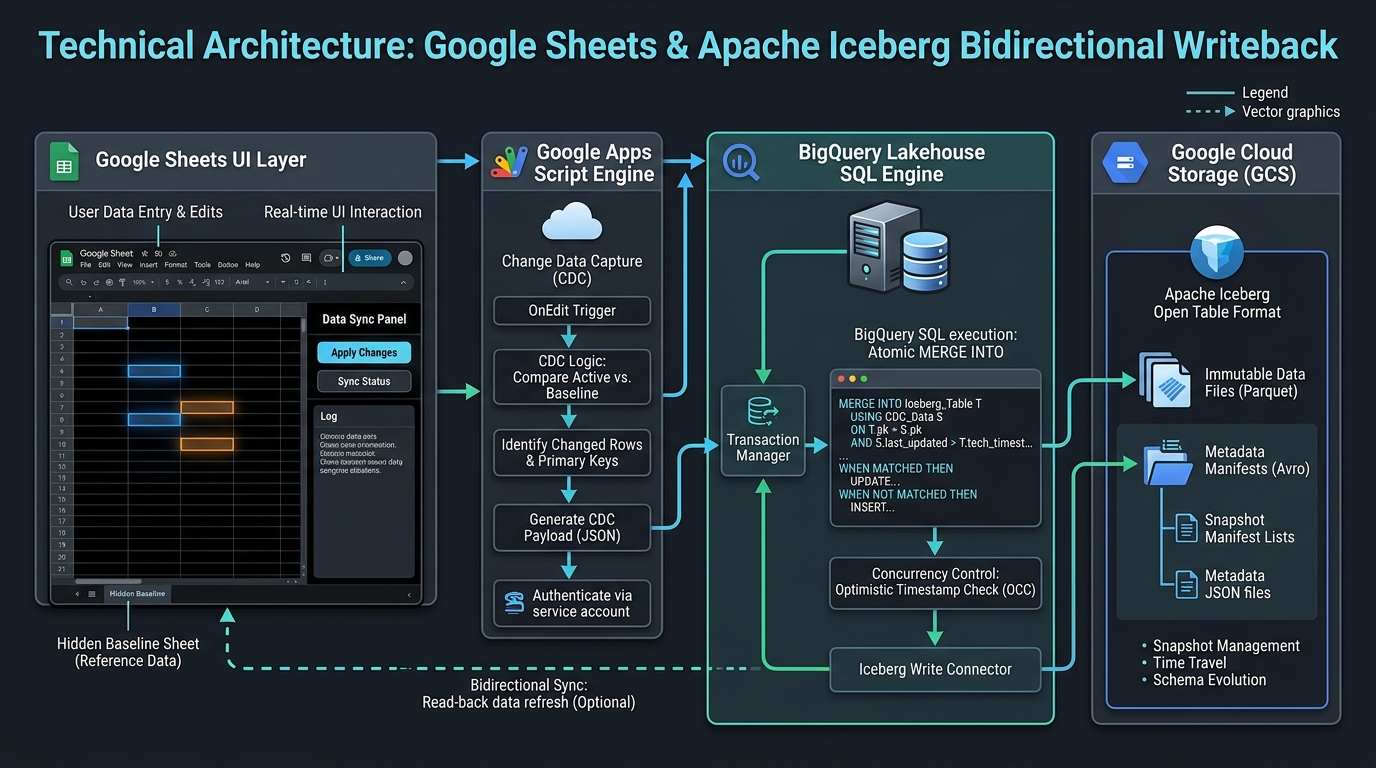1376x768 pixels.
Task: Click the cloud save status icon by title
Action: (172, 253)
